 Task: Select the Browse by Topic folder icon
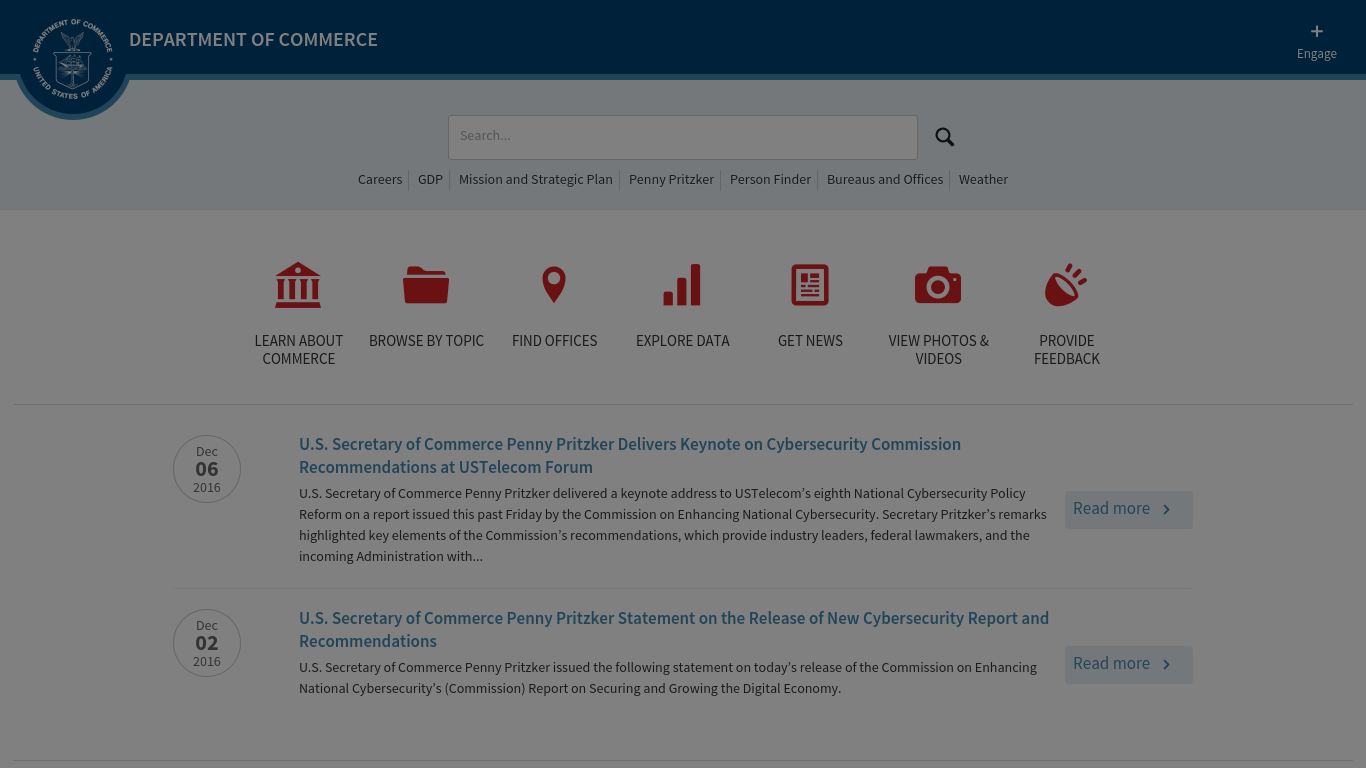click(426, 285)
